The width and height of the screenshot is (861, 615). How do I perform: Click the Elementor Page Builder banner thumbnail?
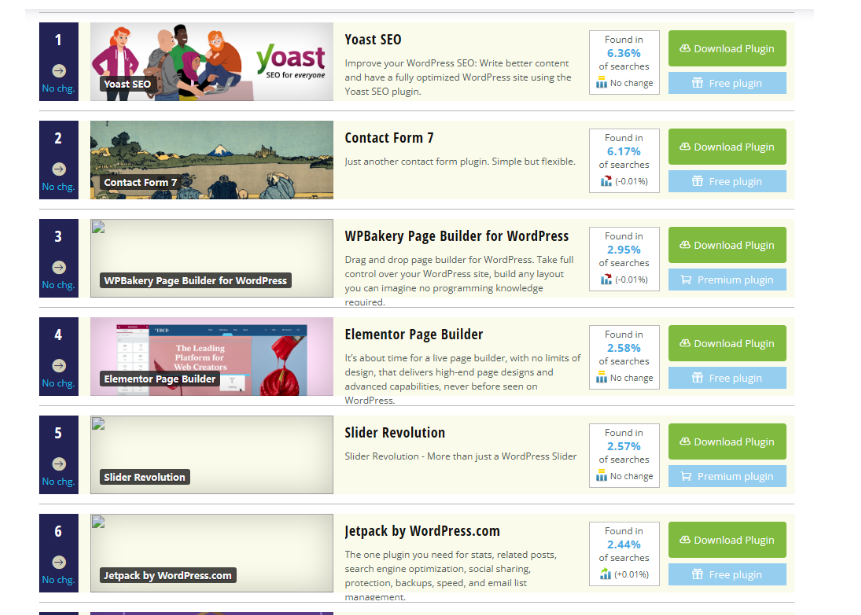(x=211, y=356)
